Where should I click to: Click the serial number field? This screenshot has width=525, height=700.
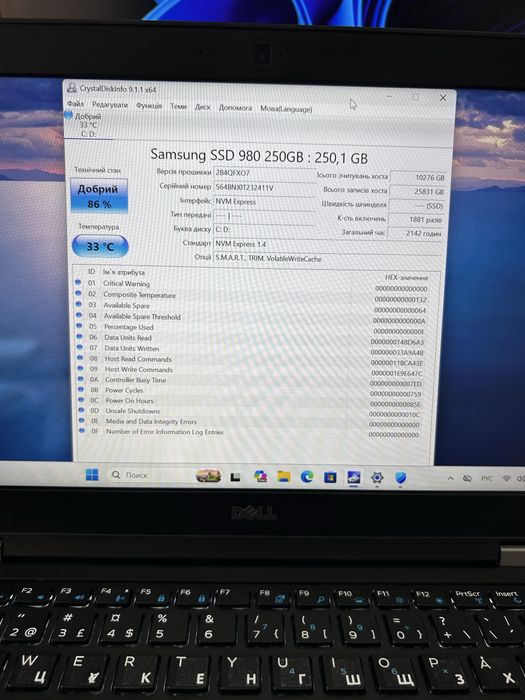click(263, 188)
